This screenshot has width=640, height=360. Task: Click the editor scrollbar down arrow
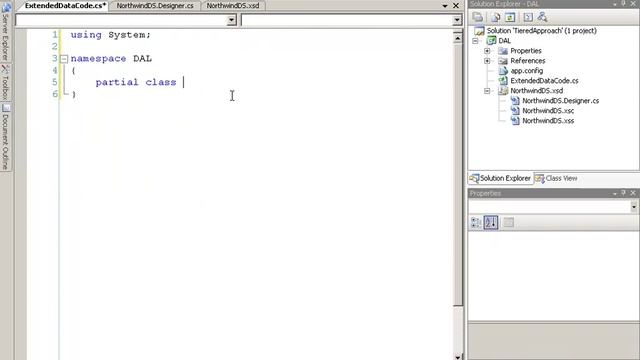click(x=458, y=356)
